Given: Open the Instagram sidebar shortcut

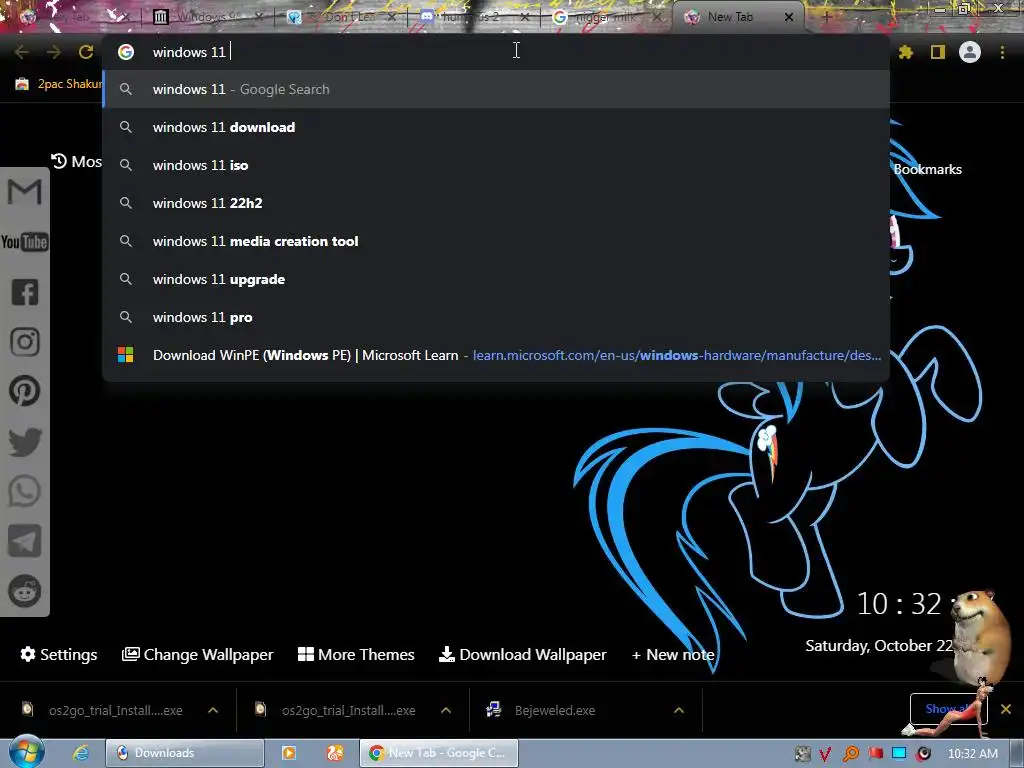Looking at the screenshot, I should (25, 342).
